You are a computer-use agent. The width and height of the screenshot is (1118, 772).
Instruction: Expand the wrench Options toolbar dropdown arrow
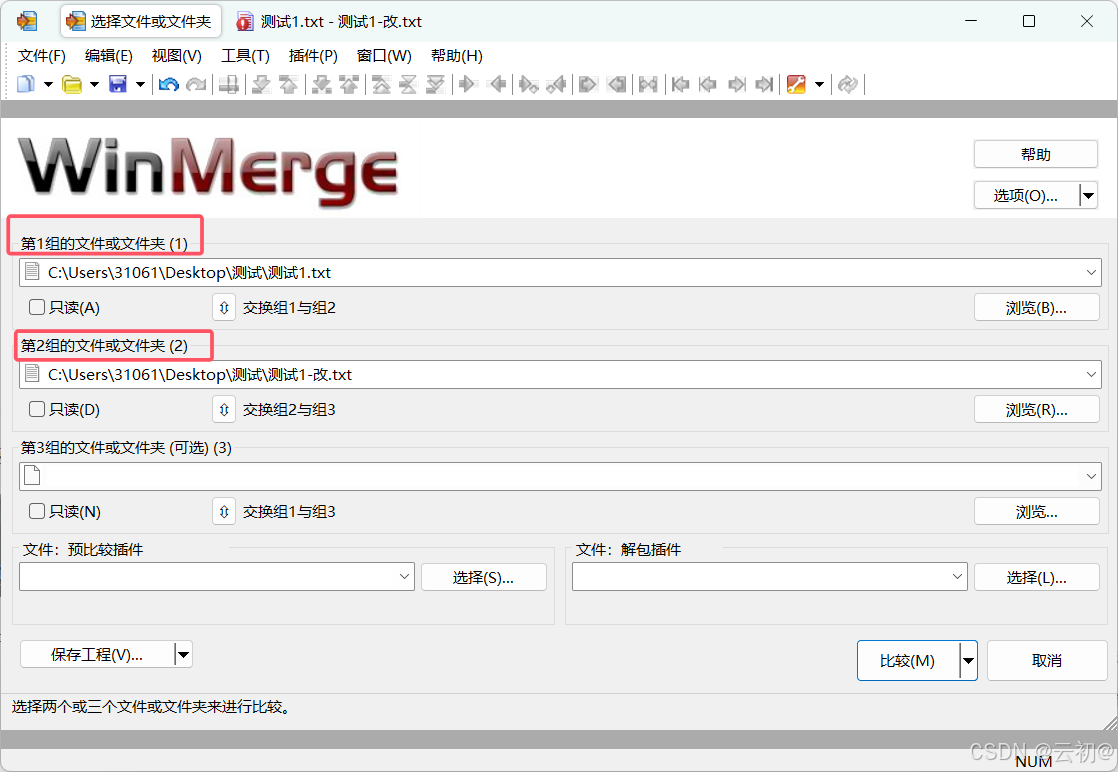click(819, 84)
